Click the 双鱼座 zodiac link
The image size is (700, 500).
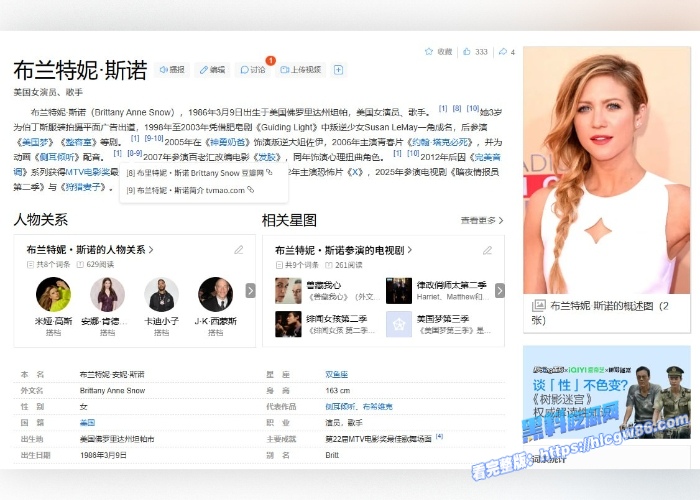click(337, 375)
